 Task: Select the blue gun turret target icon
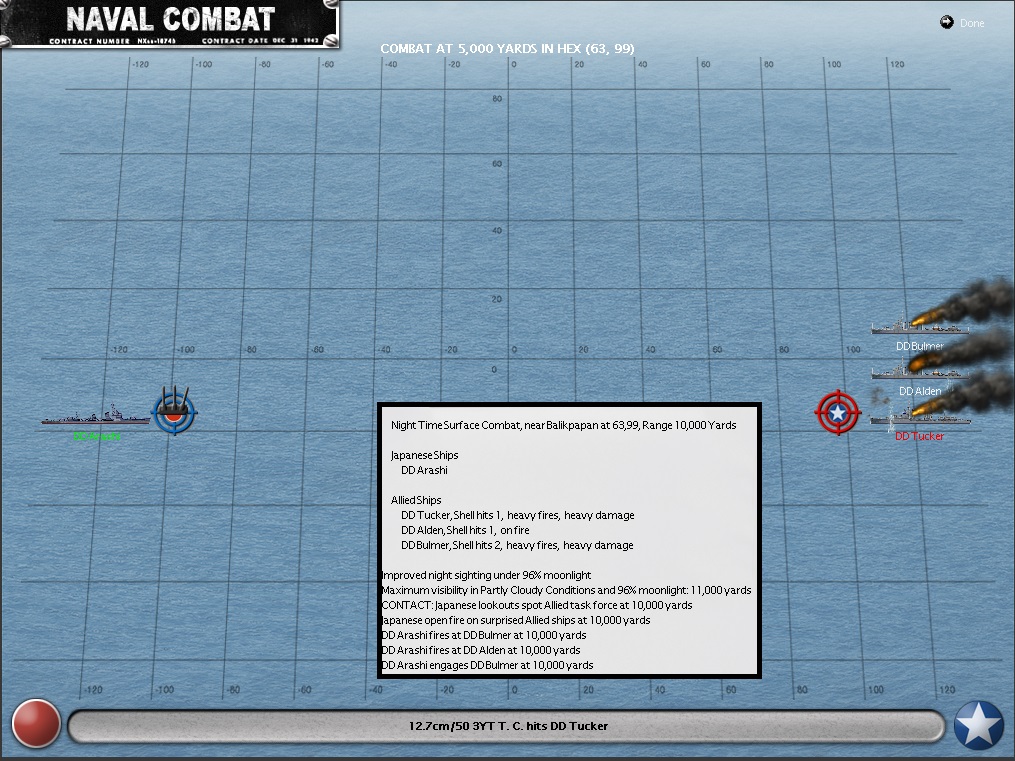coord(174,410)
